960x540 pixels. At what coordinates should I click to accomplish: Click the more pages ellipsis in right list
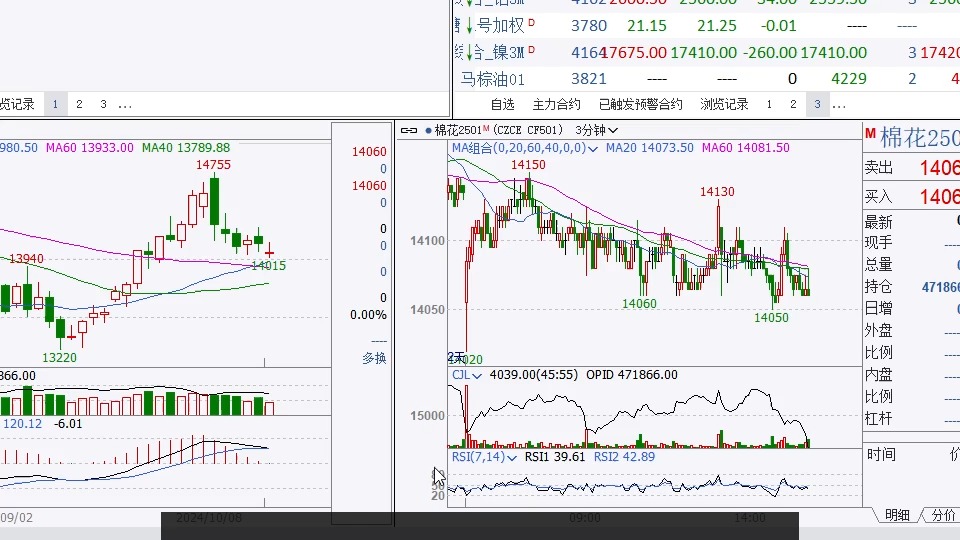click(839, 104)
